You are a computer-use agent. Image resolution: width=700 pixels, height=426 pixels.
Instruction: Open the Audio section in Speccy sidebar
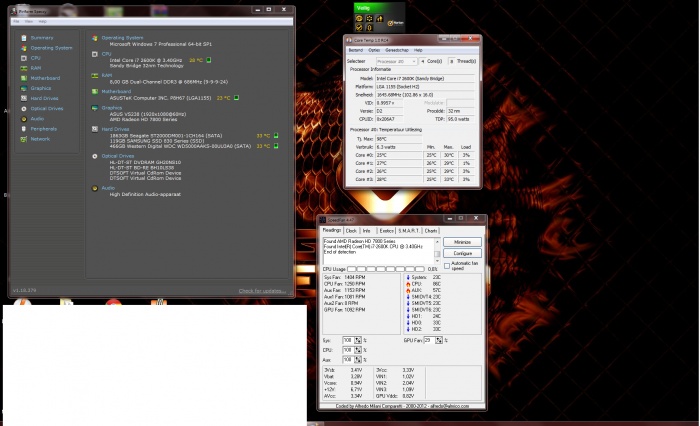coord(37,118)
